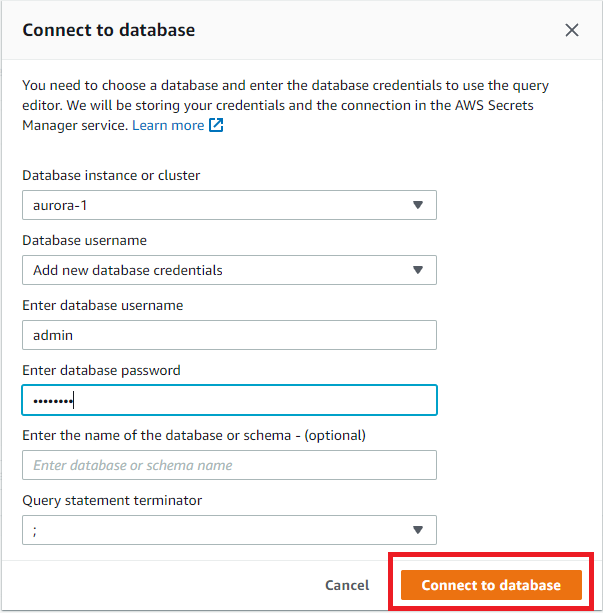The height and width of the screenshot is (613, 603).
Task: Click the arrow on the aurora-1 dropdown
Action: click(418, 205)
